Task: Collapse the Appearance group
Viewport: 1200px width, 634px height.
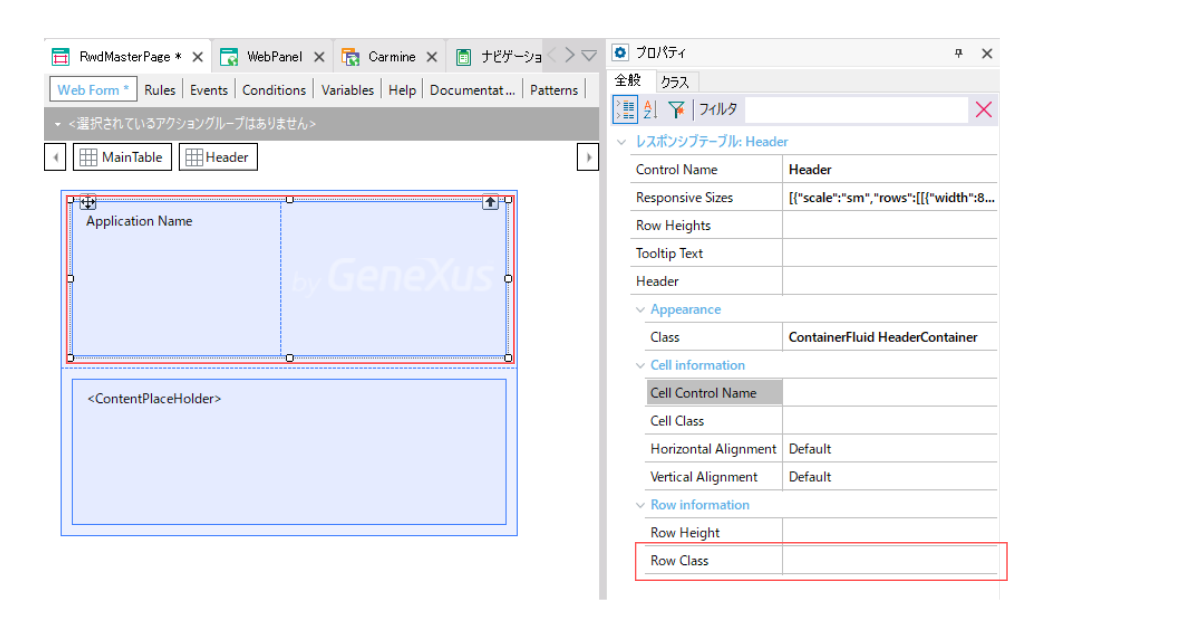Action: [x=640, y=309]
